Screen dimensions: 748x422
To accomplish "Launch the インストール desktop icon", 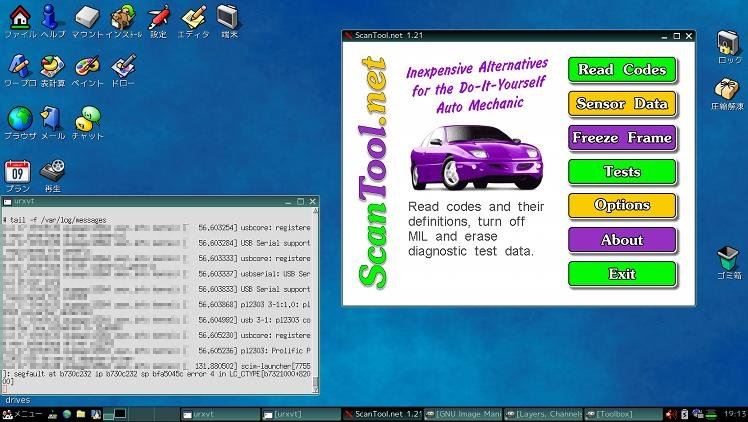I will point(124,21).
